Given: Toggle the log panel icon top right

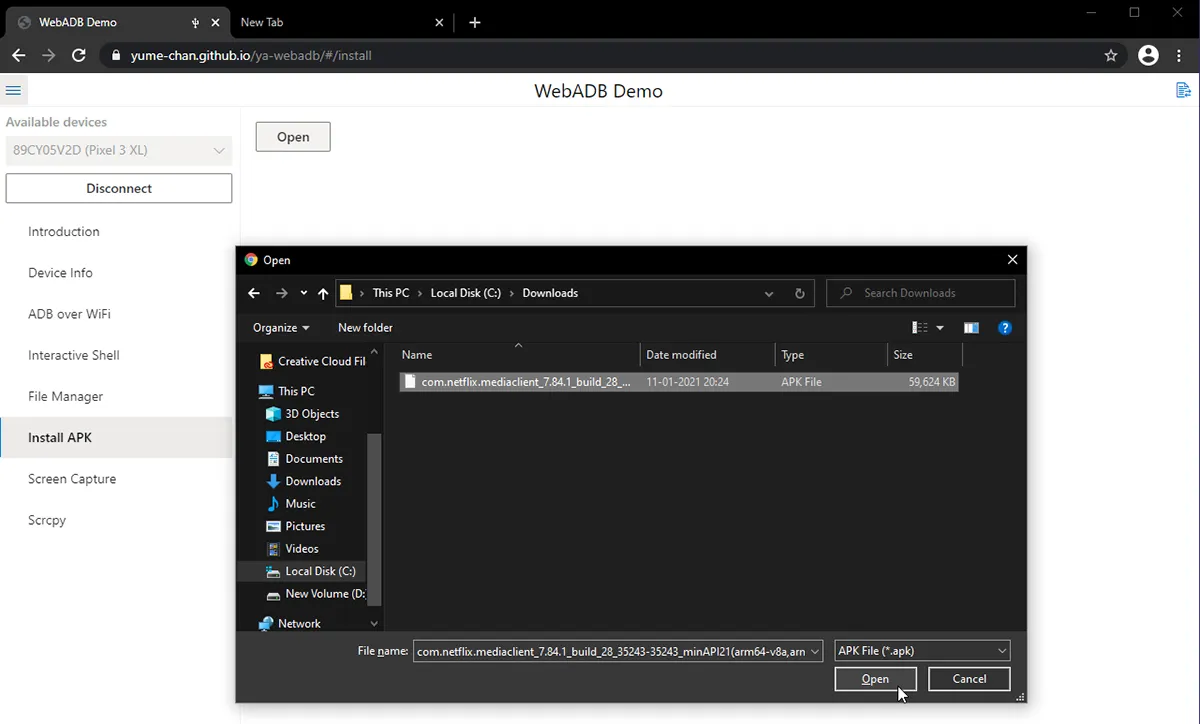Looking at the screenshot, I should coord(1183,90).
